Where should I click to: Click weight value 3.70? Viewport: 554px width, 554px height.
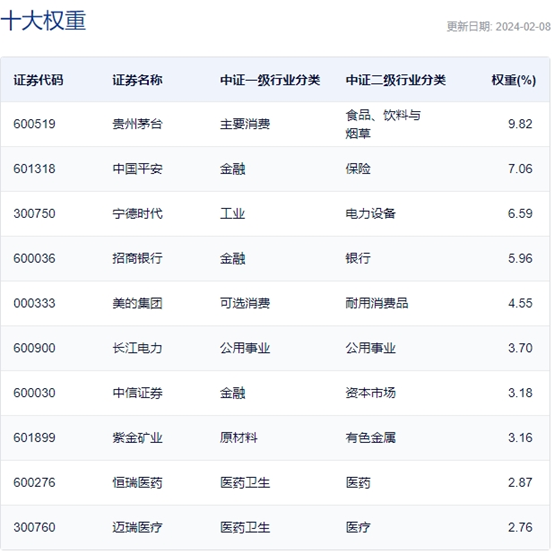[x=520, y=348]
